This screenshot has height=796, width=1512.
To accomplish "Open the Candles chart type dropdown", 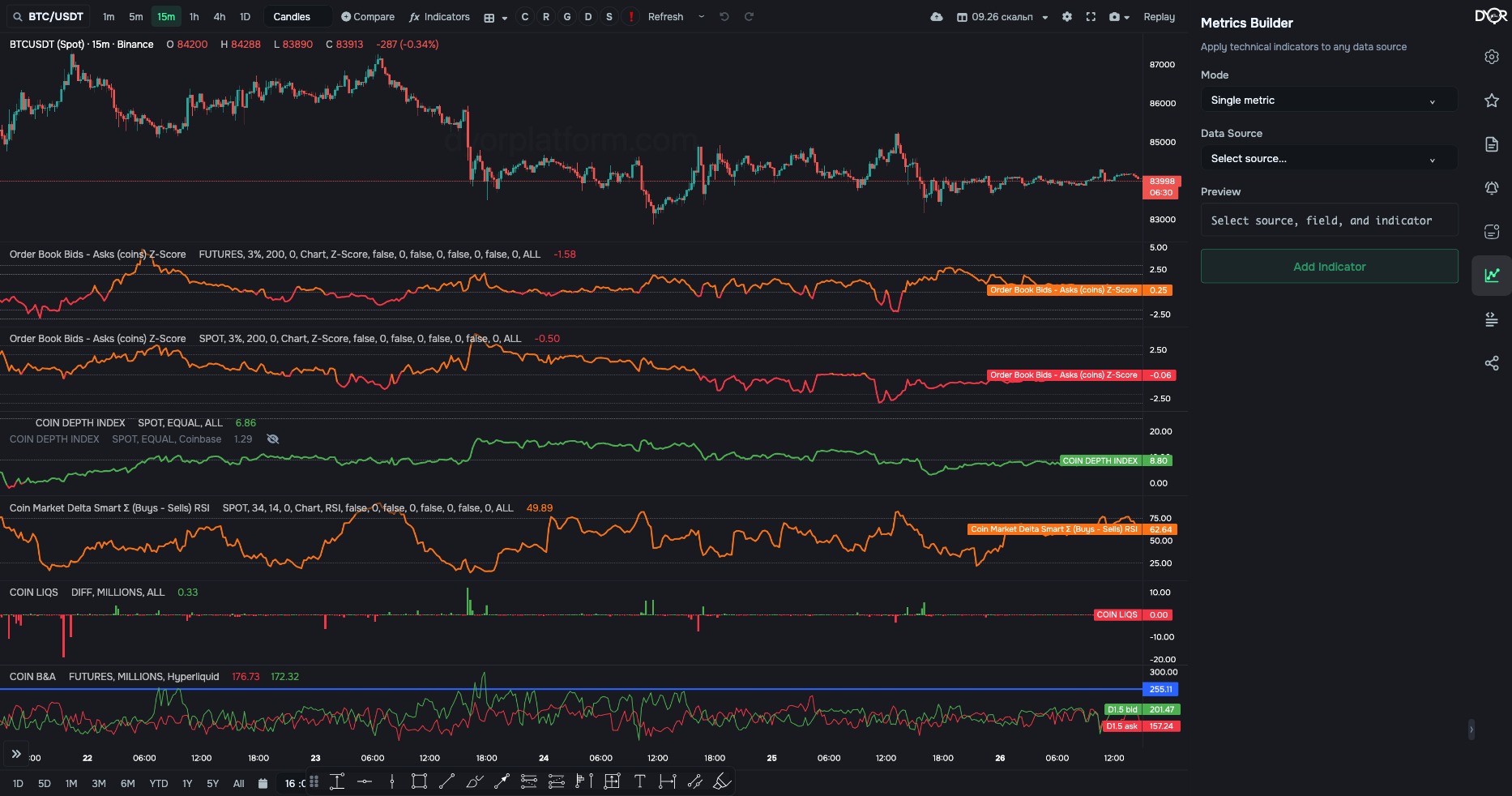I will [297, 17].
